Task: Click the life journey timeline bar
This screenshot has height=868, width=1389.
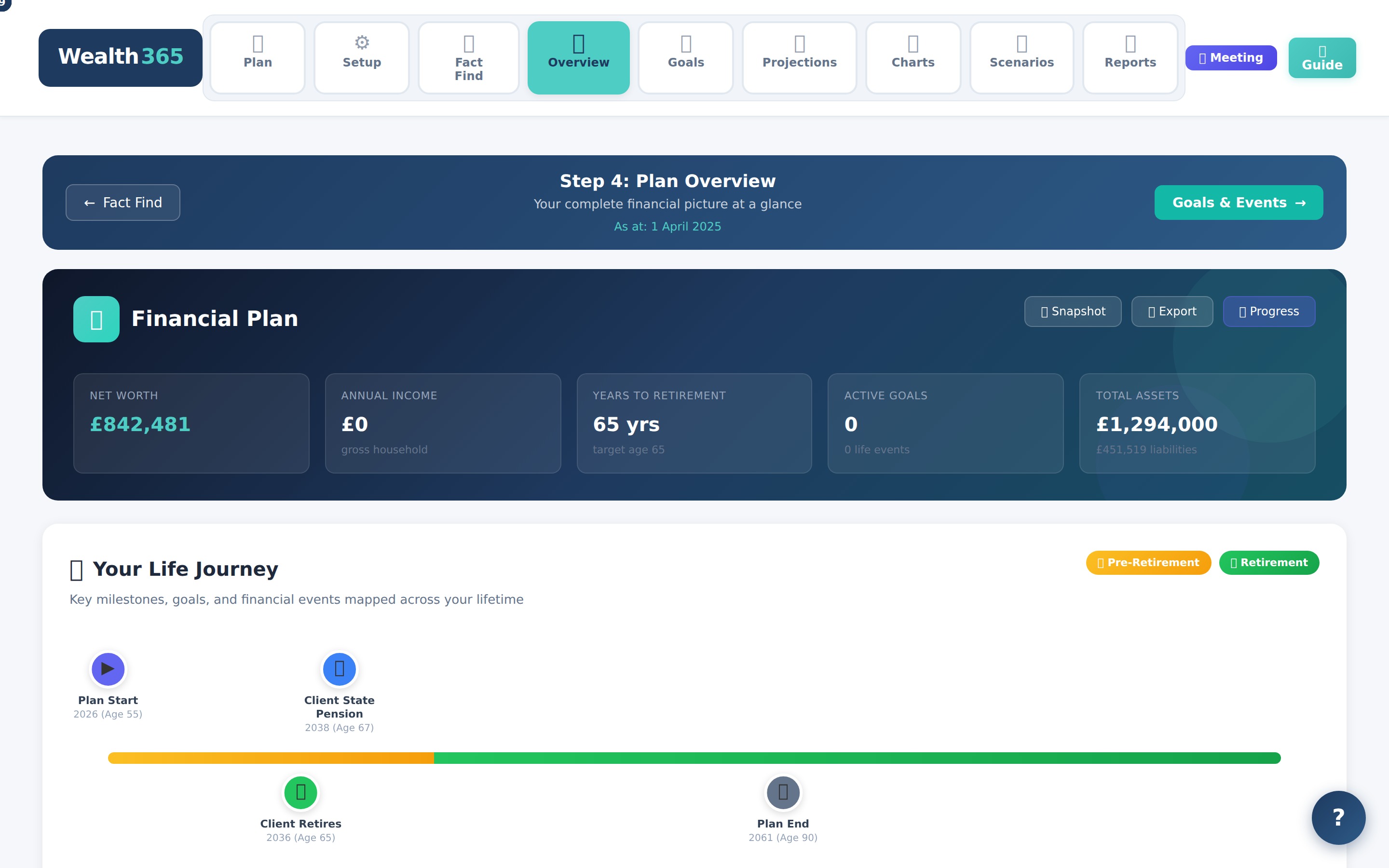Action: 694,758
